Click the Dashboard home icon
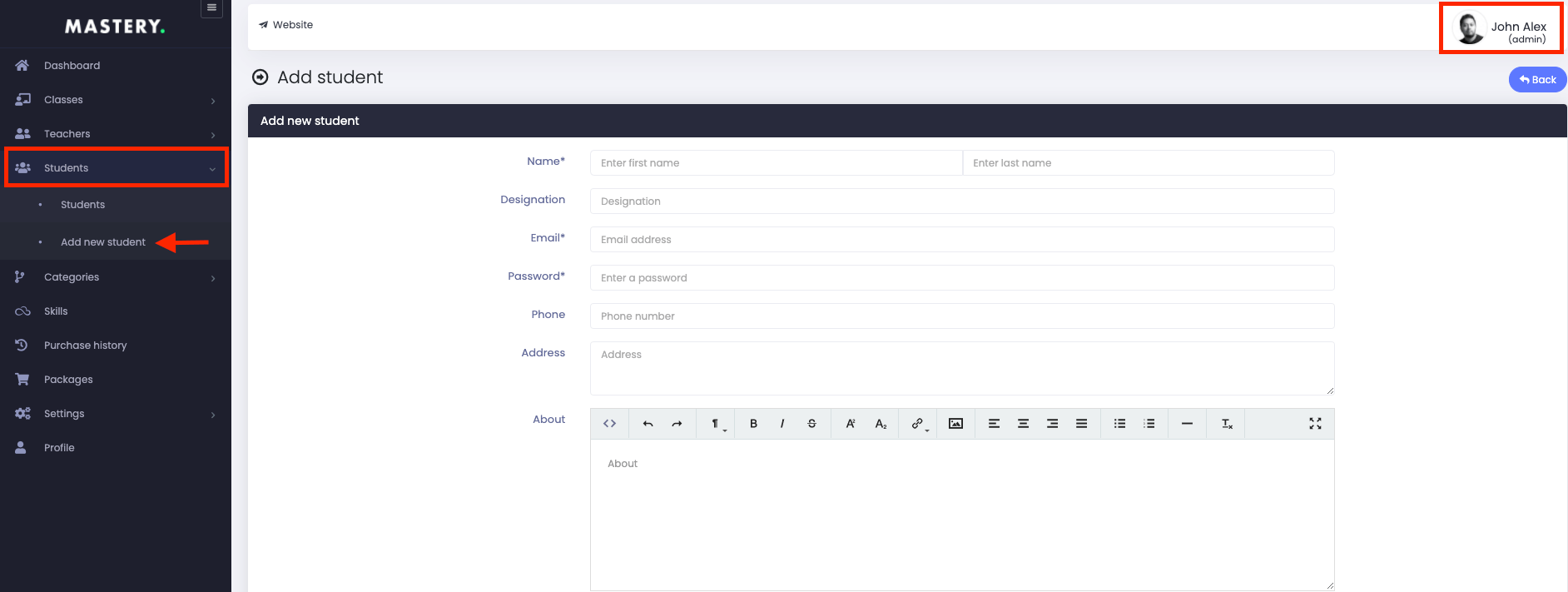 (x=22, y=65)
